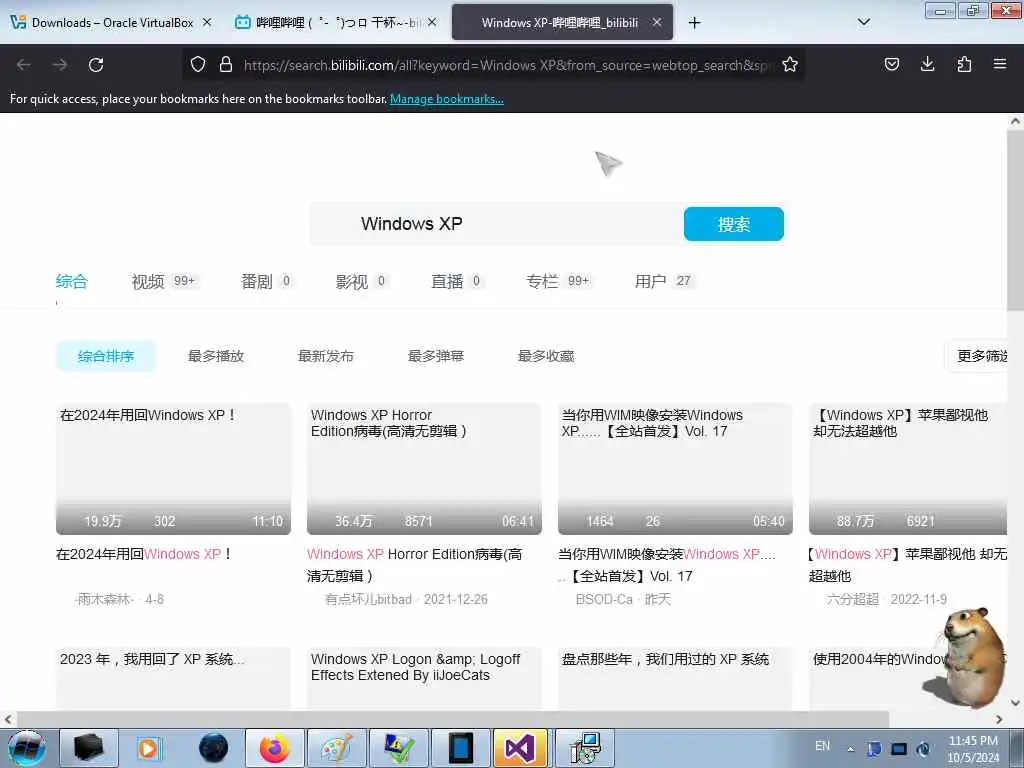This screenshot has width=1024, height=768.
Task: Open the extensions puzzle icon
Action: coord(964,64)
